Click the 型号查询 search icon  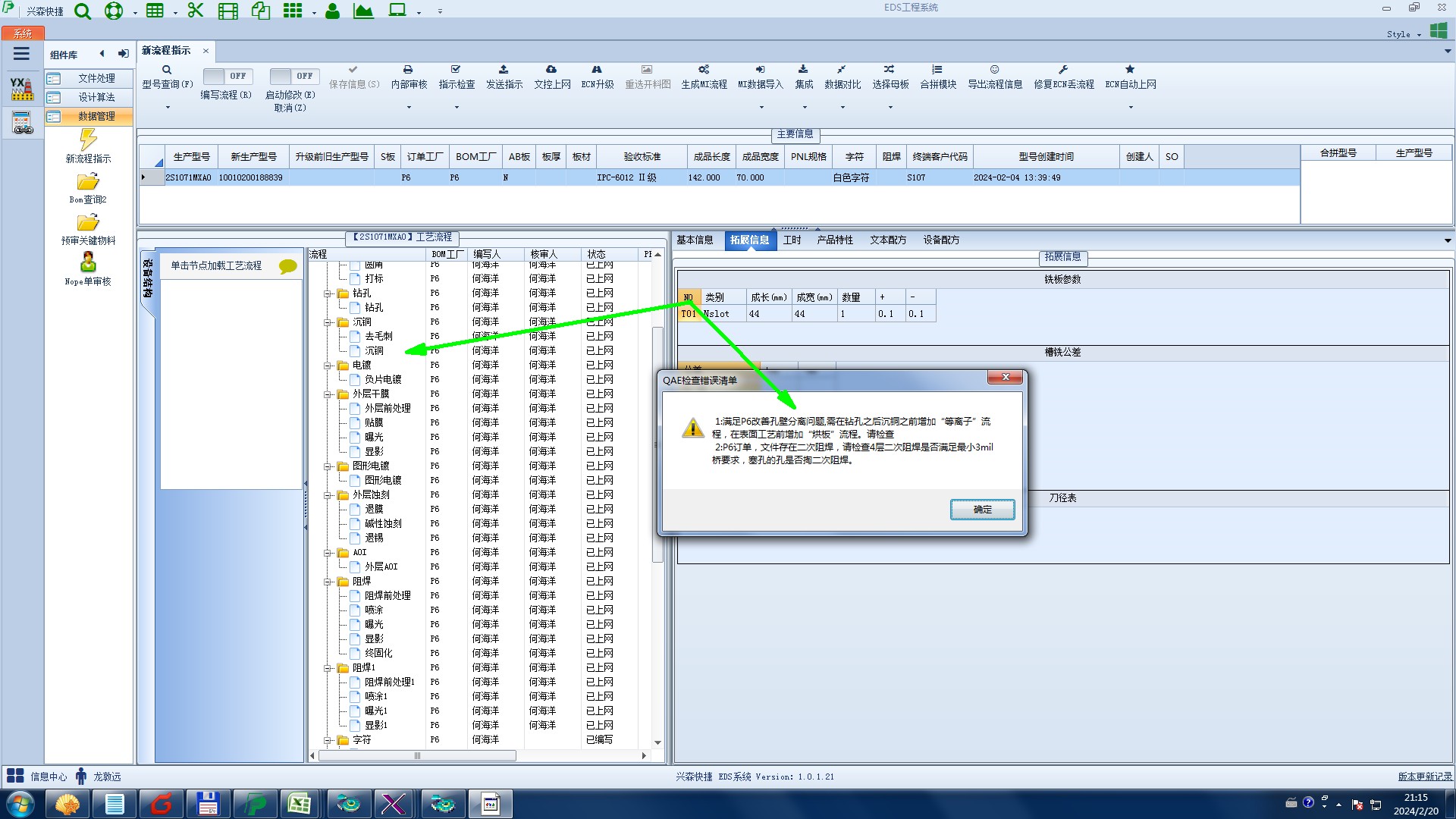[167, 70]
